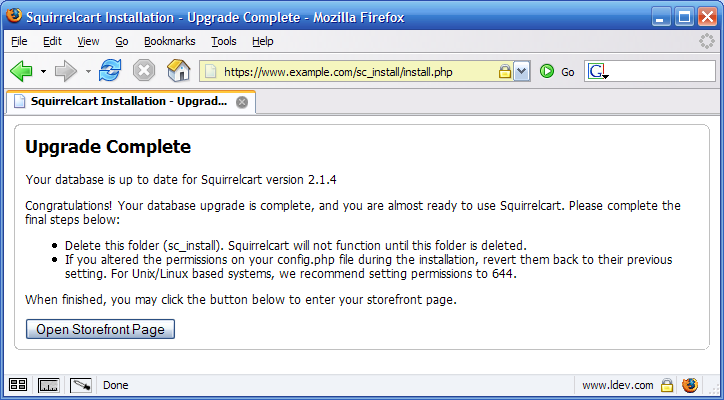Expand the Forward history dropdown arrow
724x400 pixels.
click(88, 72)
